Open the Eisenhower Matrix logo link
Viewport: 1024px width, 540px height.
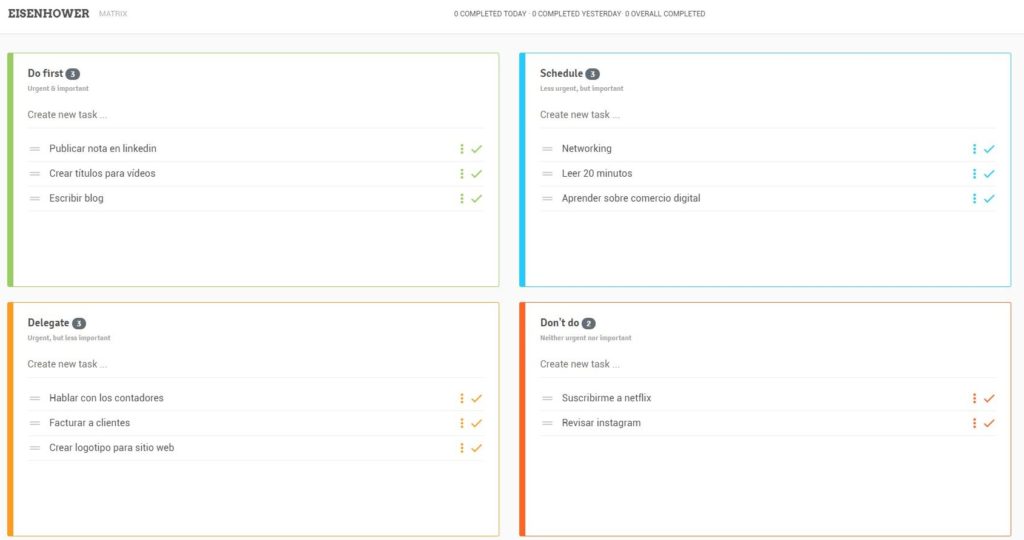[x=48, y=14]
